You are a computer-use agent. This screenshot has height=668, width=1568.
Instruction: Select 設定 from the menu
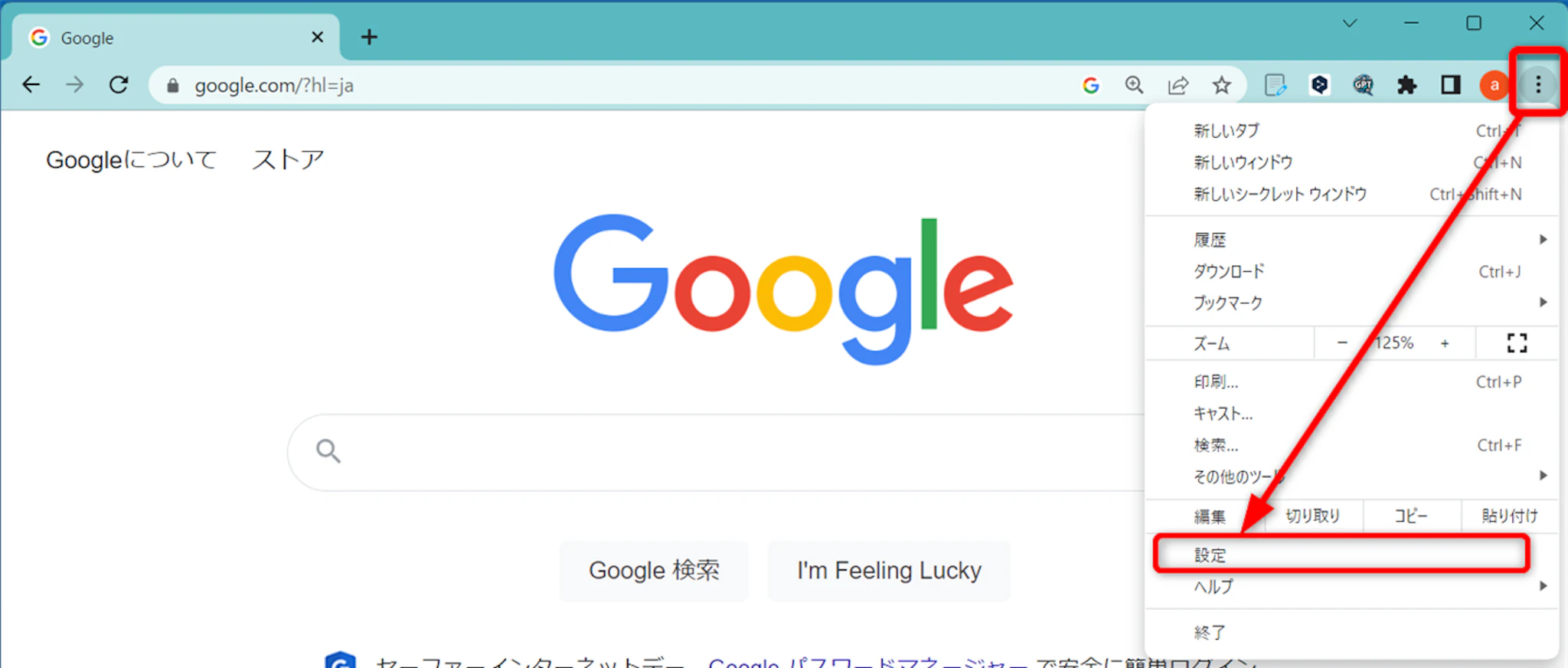(1341, 555)
